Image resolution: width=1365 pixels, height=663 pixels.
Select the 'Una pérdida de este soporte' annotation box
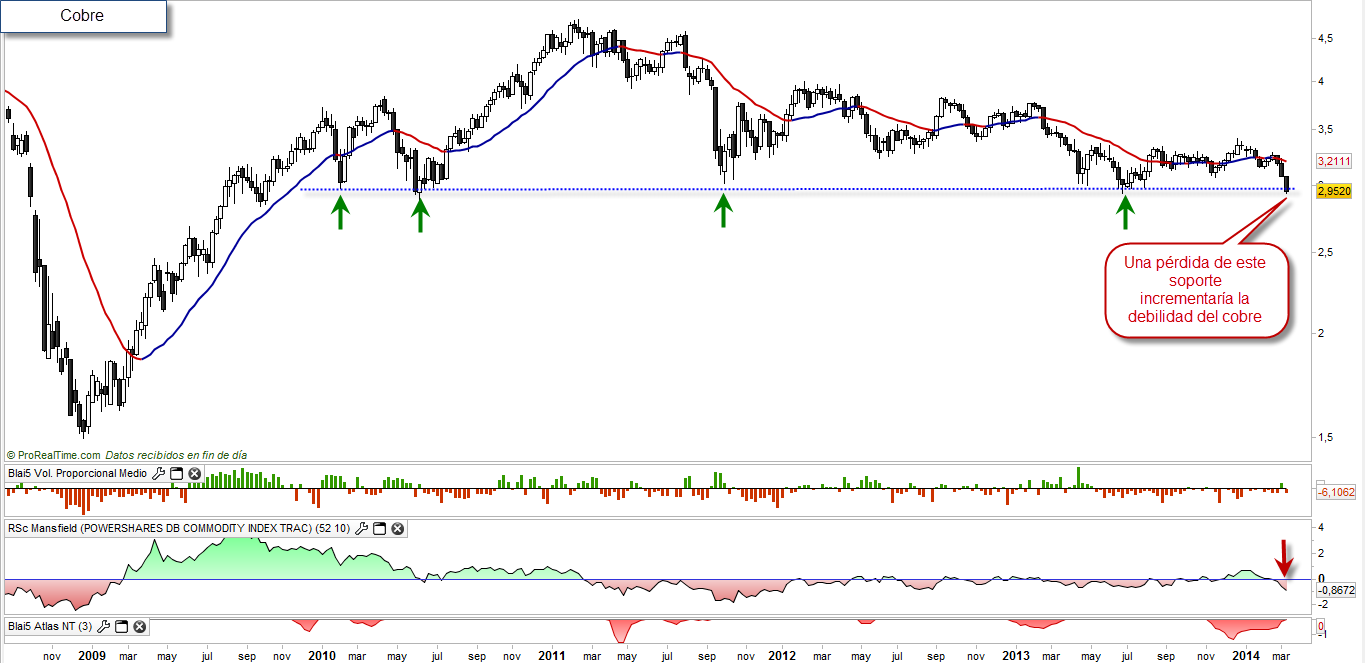tap(1195, 290)
